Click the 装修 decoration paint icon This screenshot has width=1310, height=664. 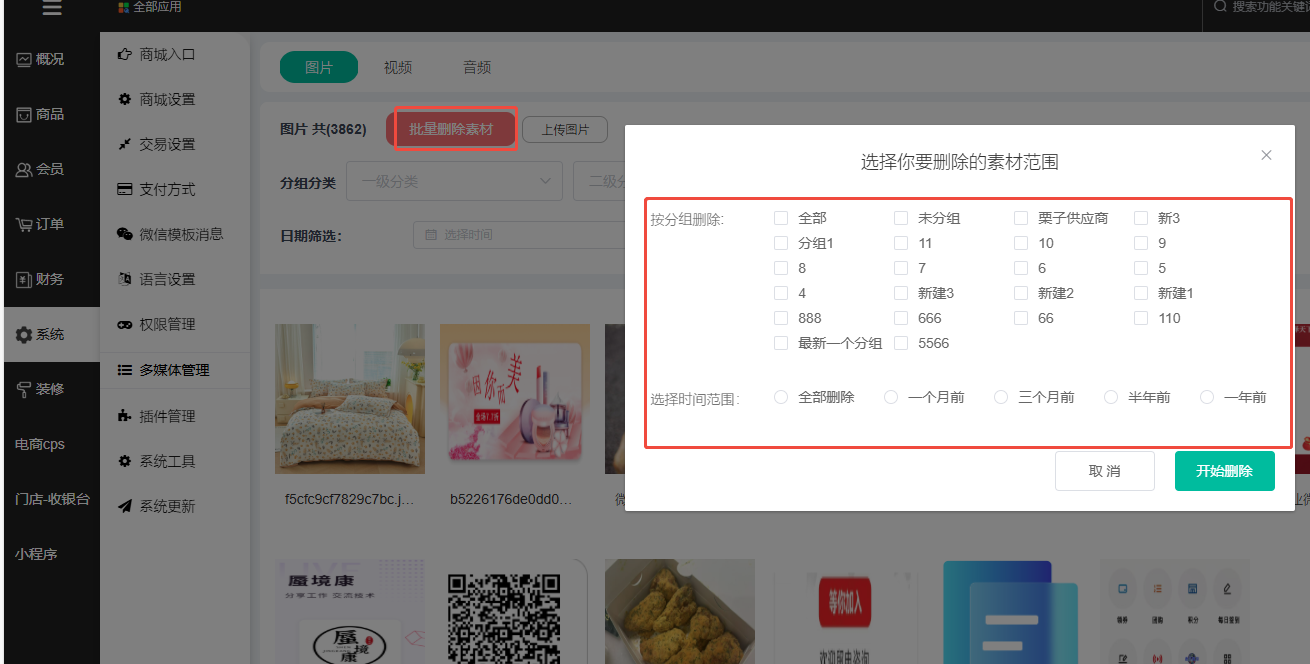coord(24,389)
